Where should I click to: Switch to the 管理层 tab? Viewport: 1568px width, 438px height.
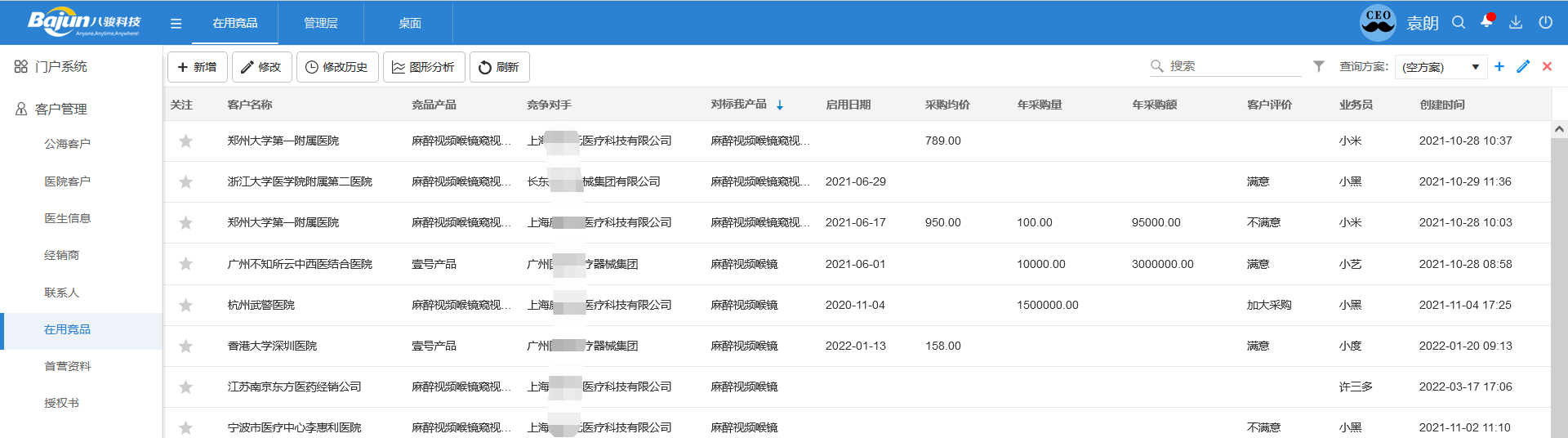[x=320, y=23]
